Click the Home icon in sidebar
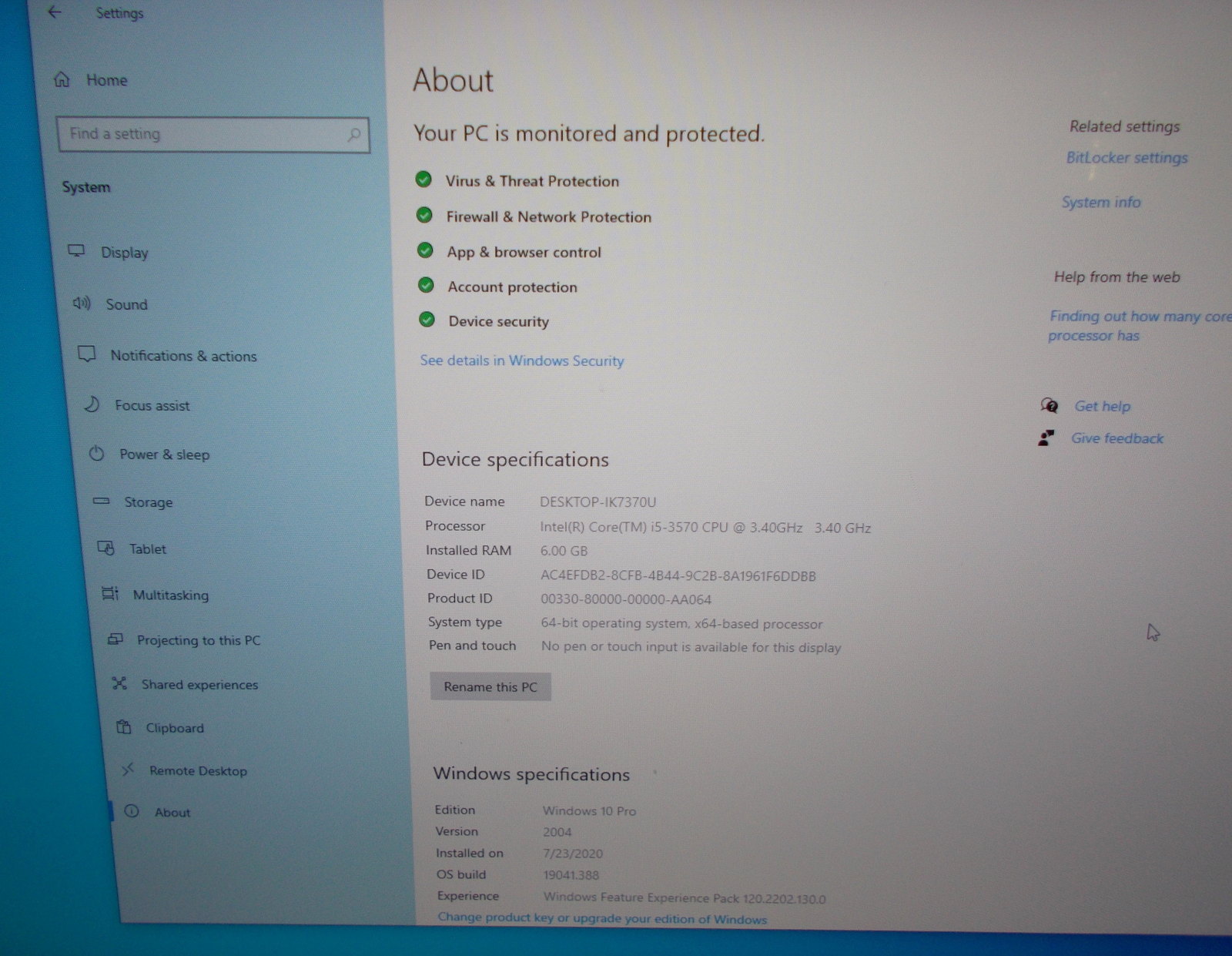The image size is (1232, 956). pyautogui.click(x=62, y=79)
